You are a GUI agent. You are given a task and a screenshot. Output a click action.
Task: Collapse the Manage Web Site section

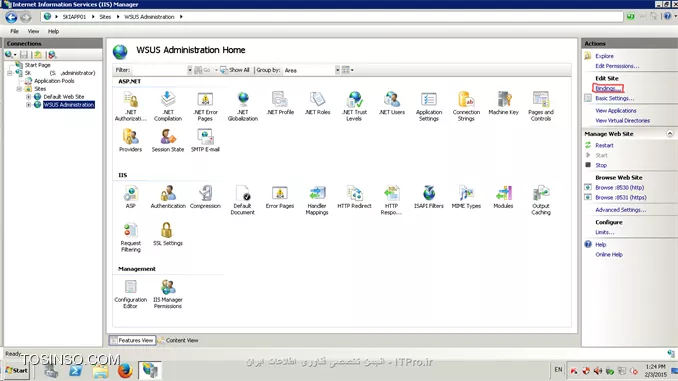pos(670,134)
